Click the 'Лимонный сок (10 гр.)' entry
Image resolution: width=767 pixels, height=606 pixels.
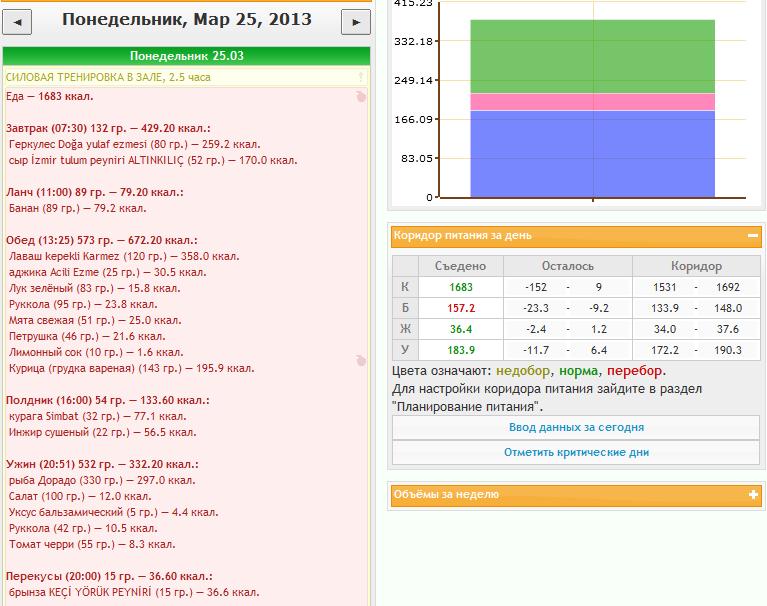96,352
